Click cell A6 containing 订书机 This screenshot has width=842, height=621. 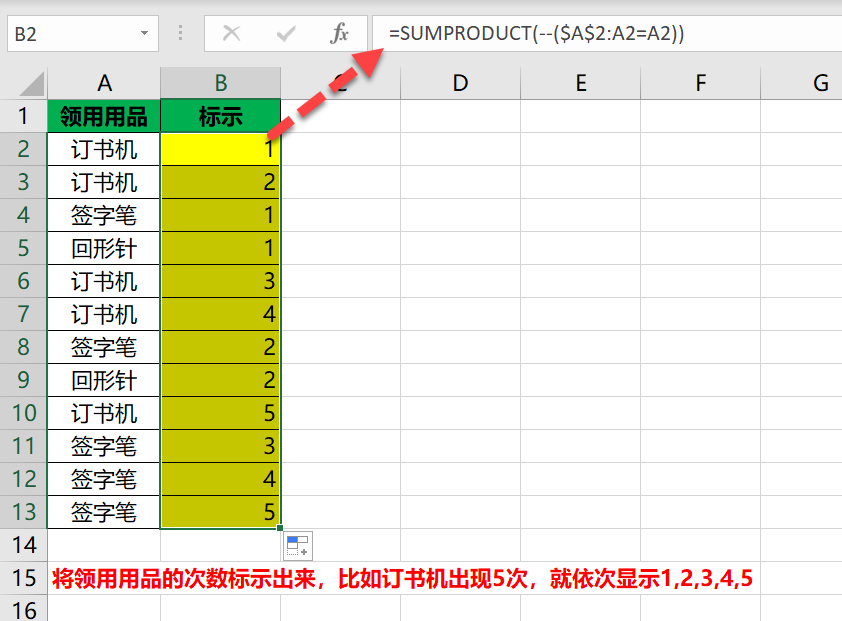(104, 281)
